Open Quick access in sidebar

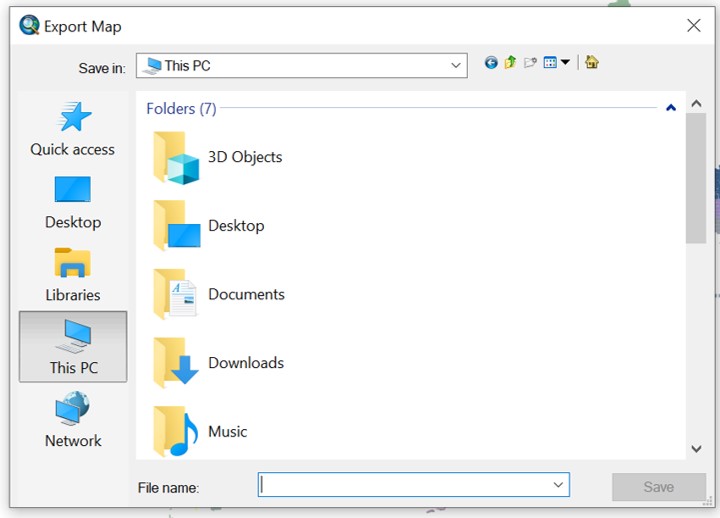(x=73, y=129)
